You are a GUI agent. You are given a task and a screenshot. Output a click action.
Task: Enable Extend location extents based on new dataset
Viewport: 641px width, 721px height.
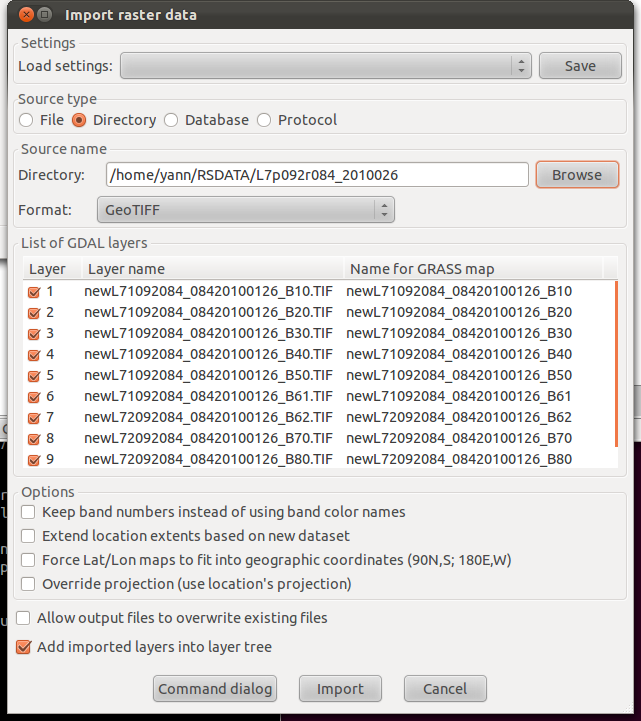[x=28, y=536]
